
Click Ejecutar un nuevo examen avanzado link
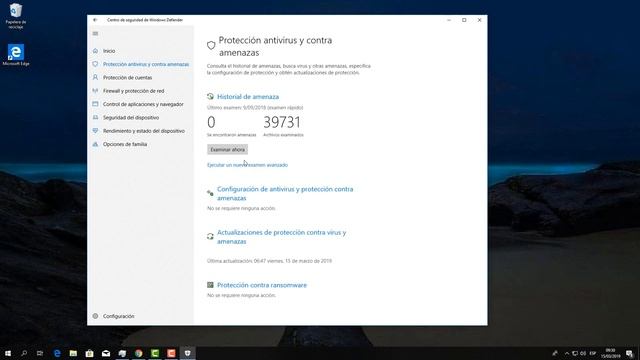point(247,165)
